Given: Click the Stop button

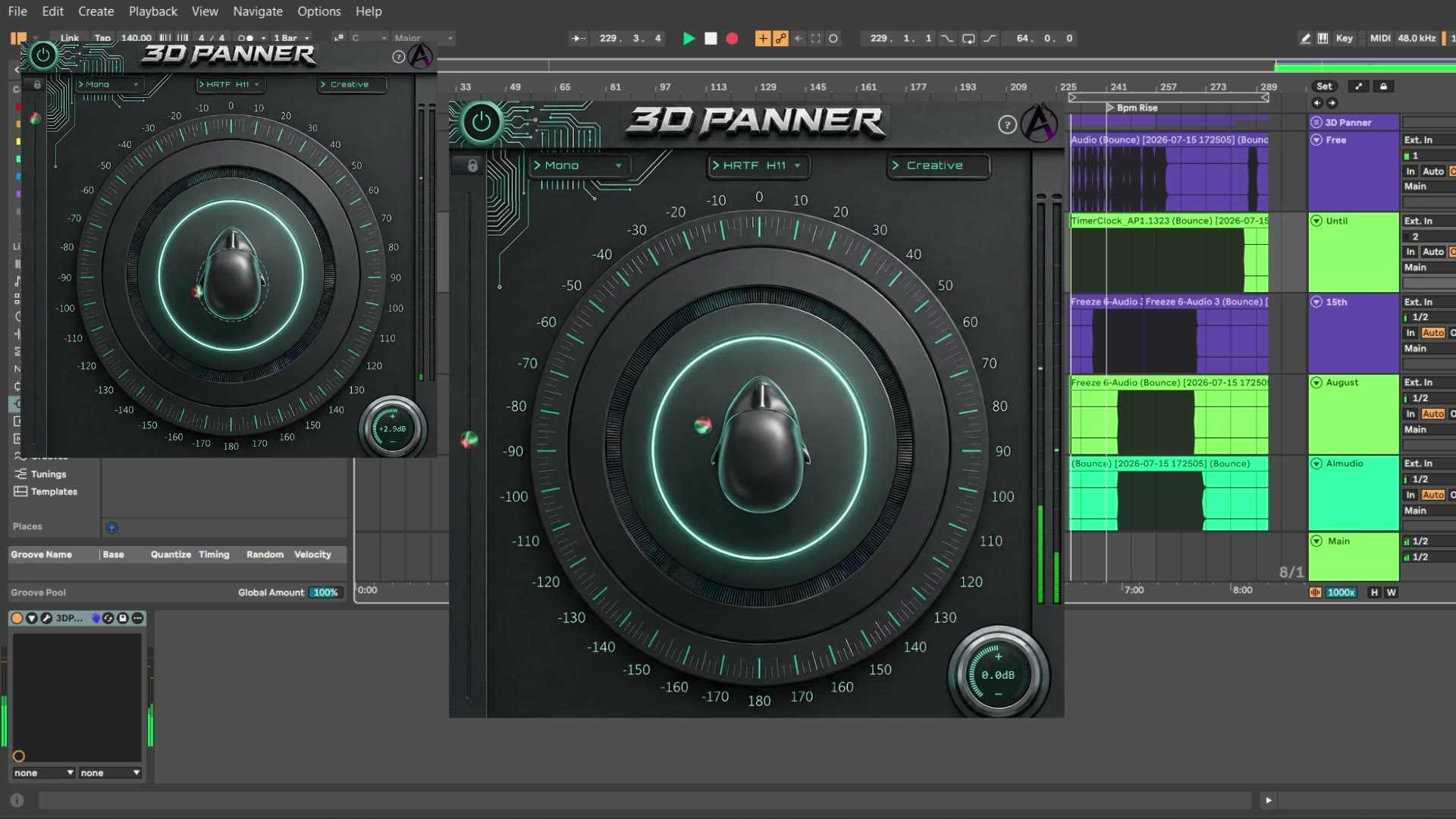Looking at the screenshot, I should point(711,38).
